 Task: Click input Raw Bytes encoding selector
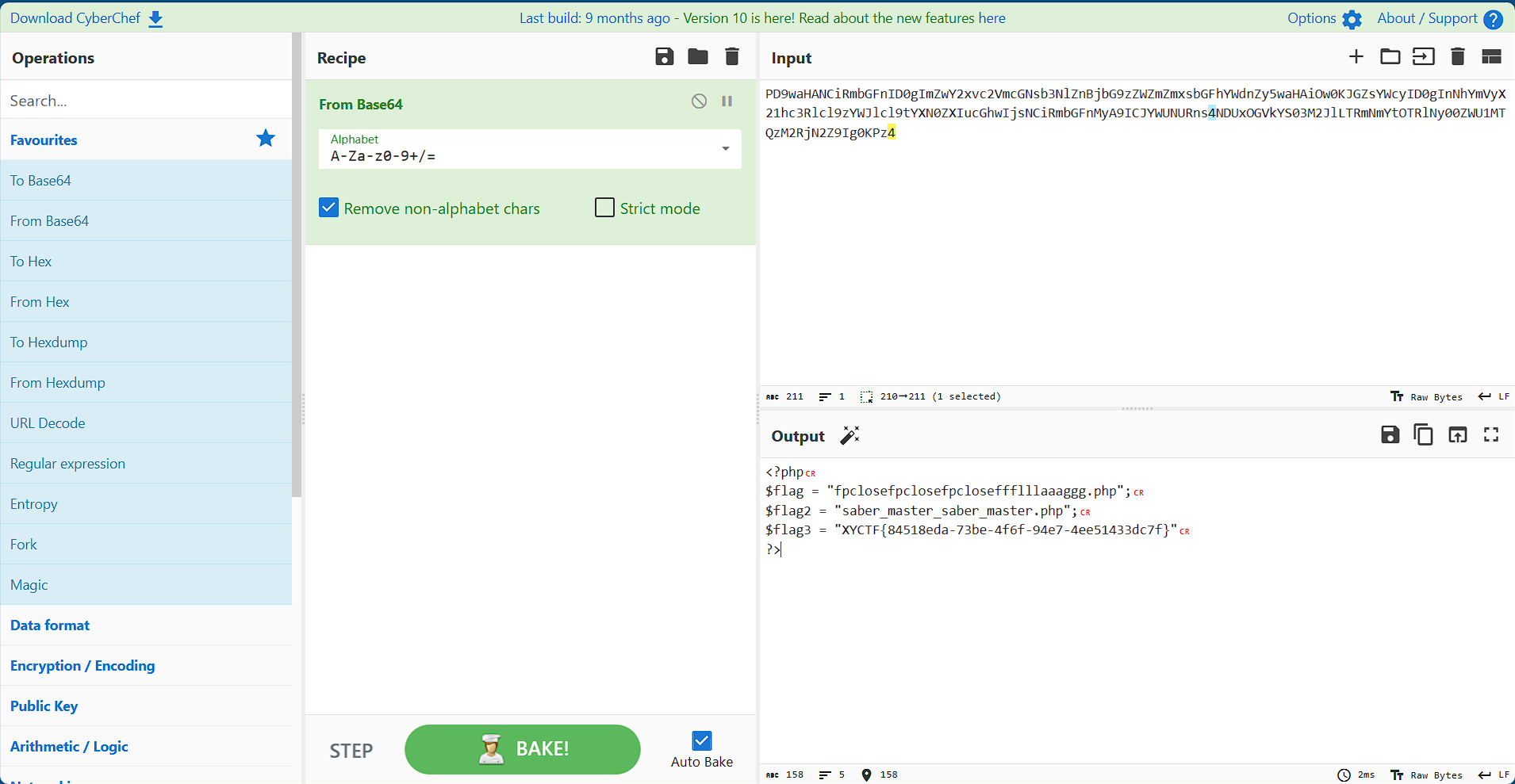click(x=1427, y=396)
